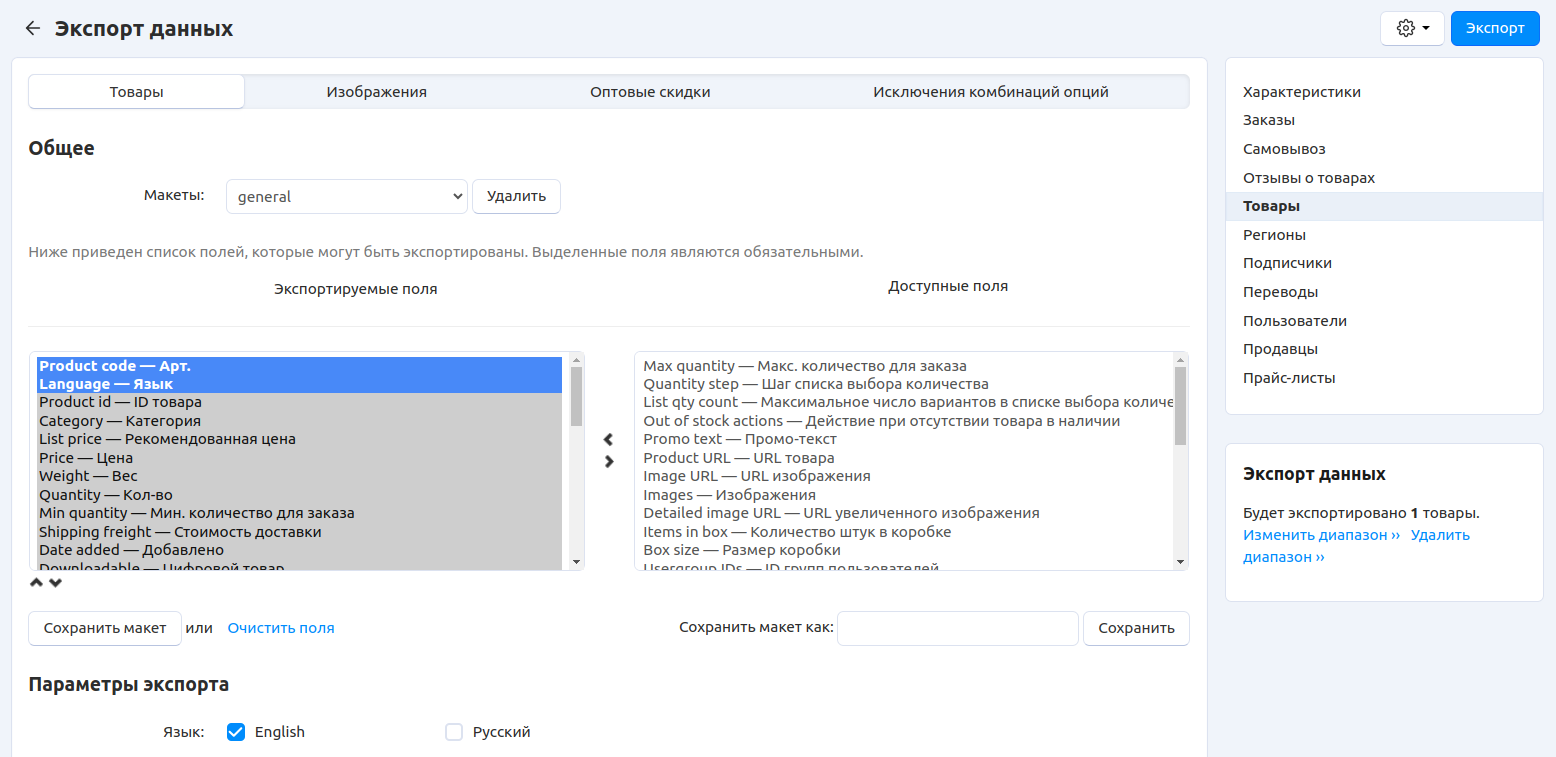1556x757 pixels.
Task: Open the Макеты layout dropdown
Action: (x=346, y=197)
